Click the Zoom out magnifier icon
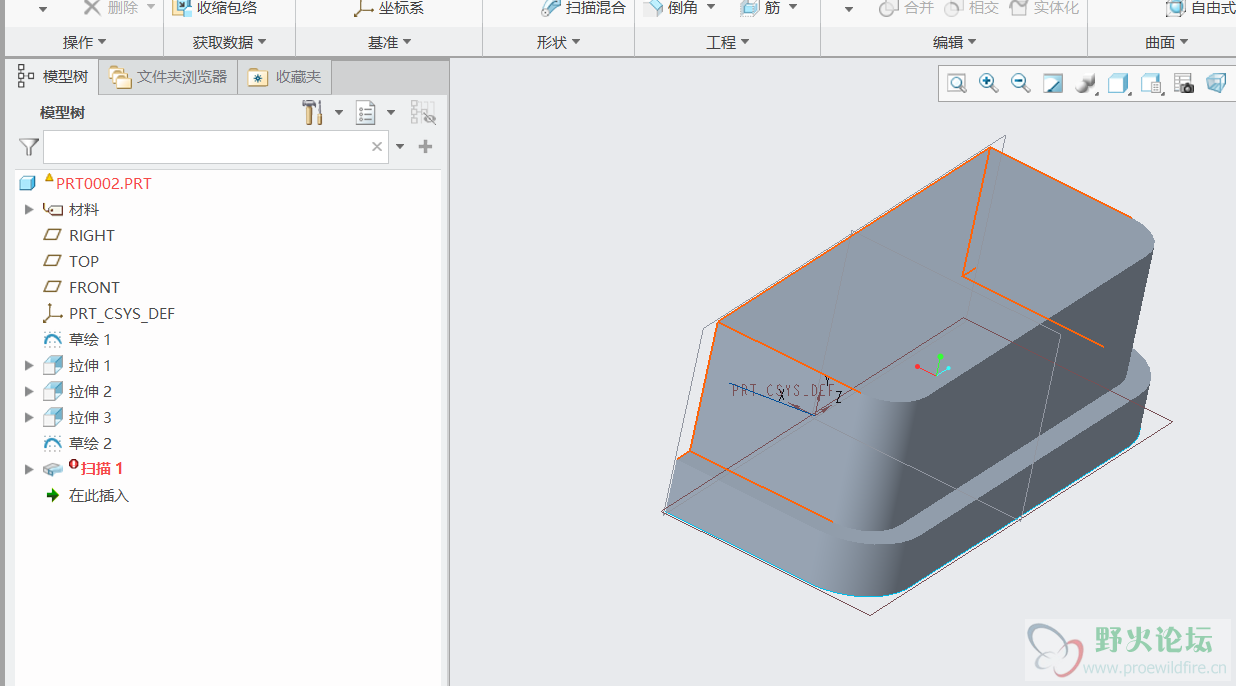 (x=1021, y=84)
